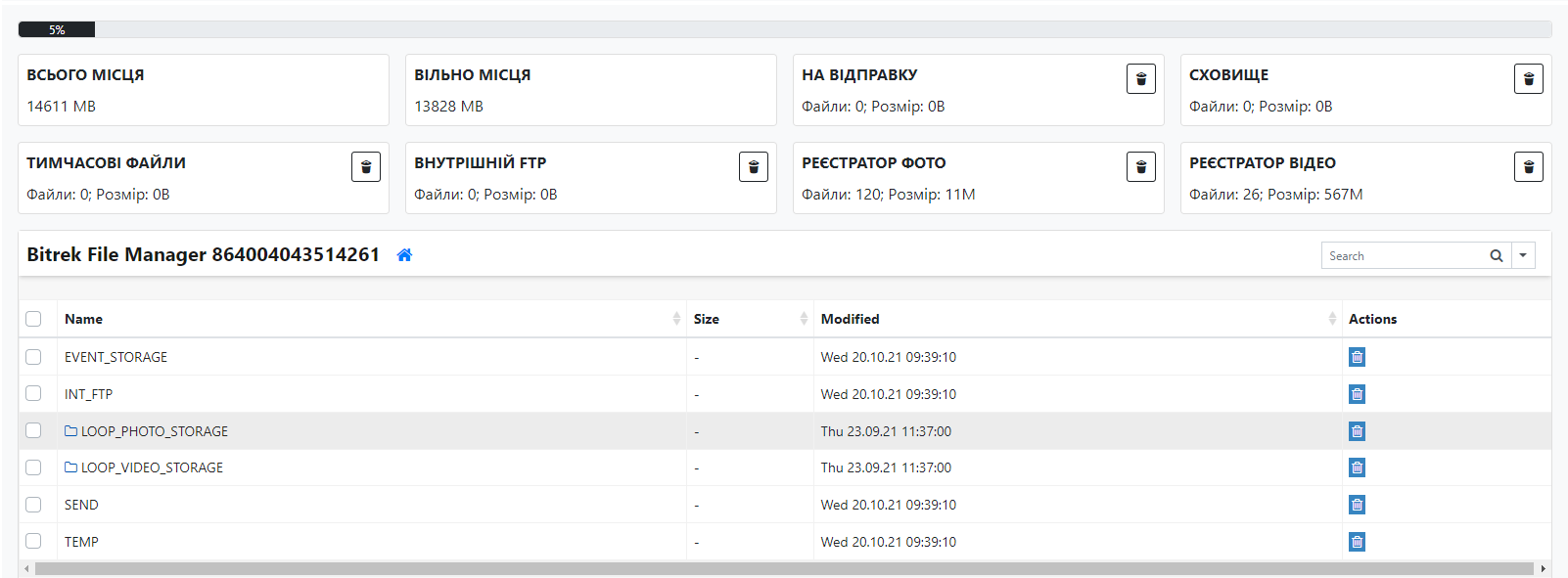Open the LOOP_PHOTO_STORAGE folder
Screen dimensions: 1568x578
[154, 431]
